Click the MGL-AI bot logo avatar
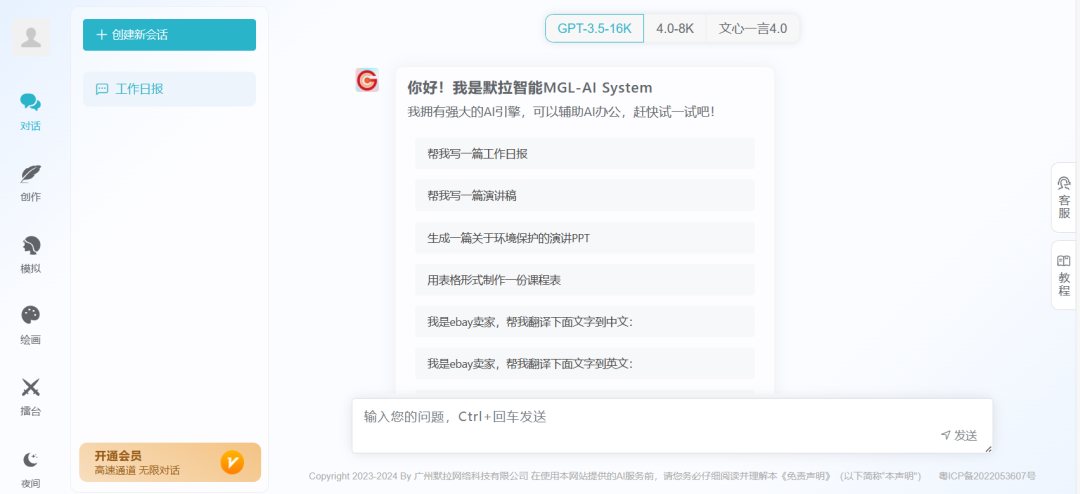 pos(367,80)
